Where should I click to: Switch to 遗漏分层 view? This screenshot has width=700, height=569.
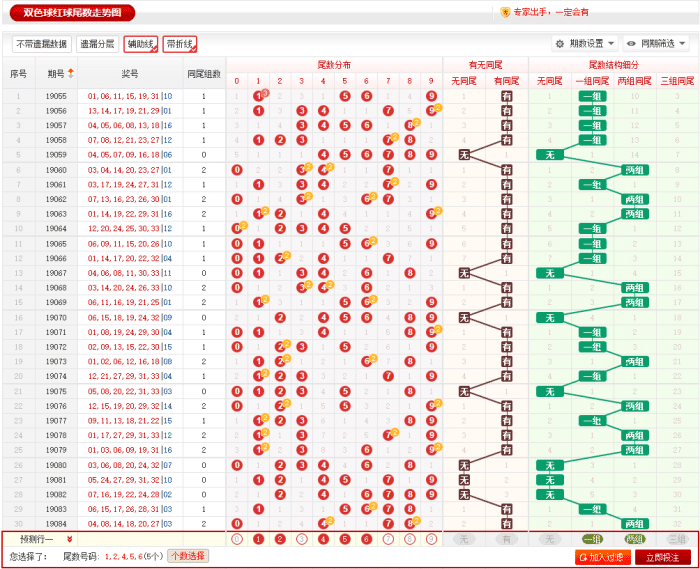(97, 44)
